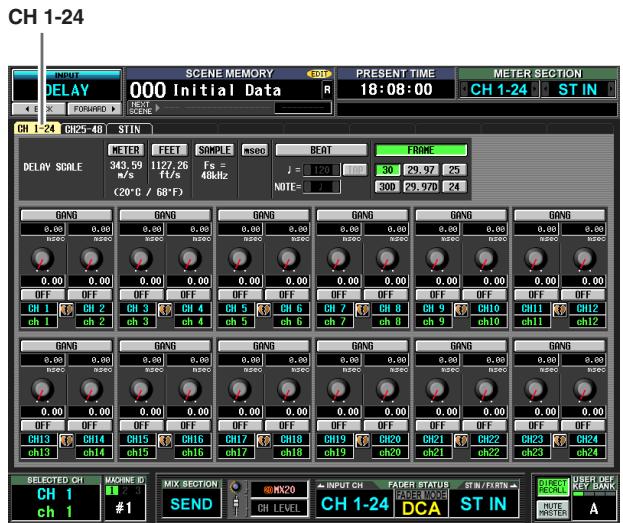The image size is (623, 523).
Task: Turn delay on for CH 6
Action: 287,295
